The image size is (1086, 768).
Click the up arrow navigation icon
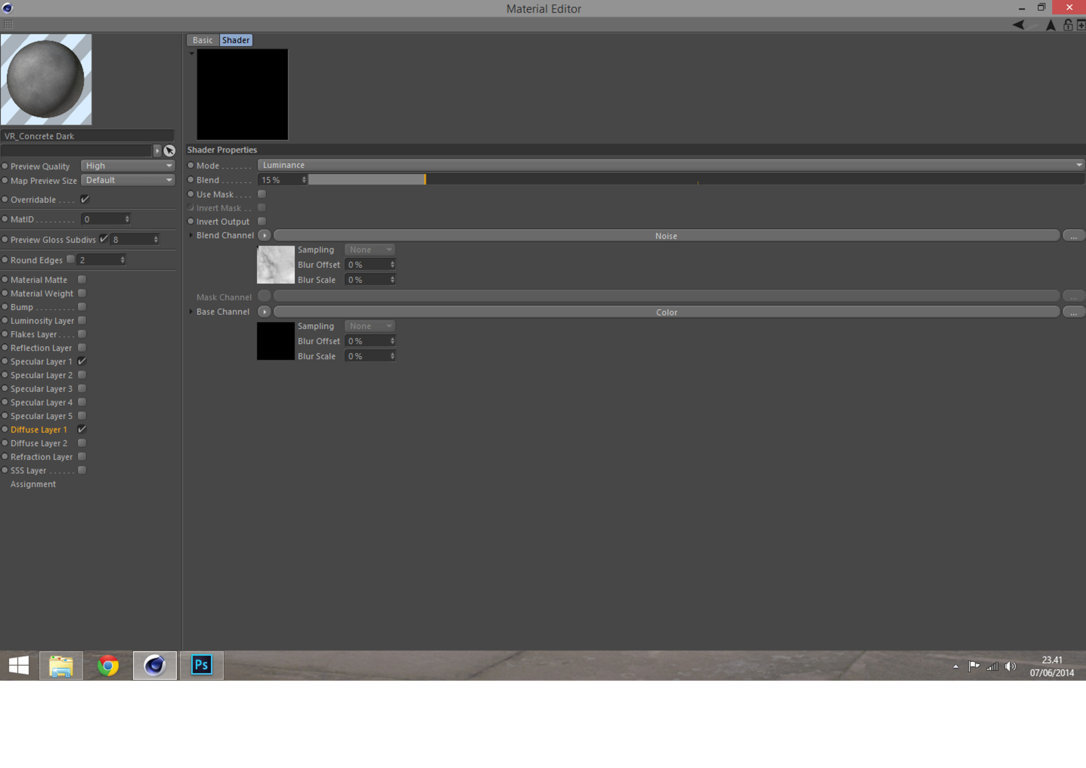pos(1050,25)
